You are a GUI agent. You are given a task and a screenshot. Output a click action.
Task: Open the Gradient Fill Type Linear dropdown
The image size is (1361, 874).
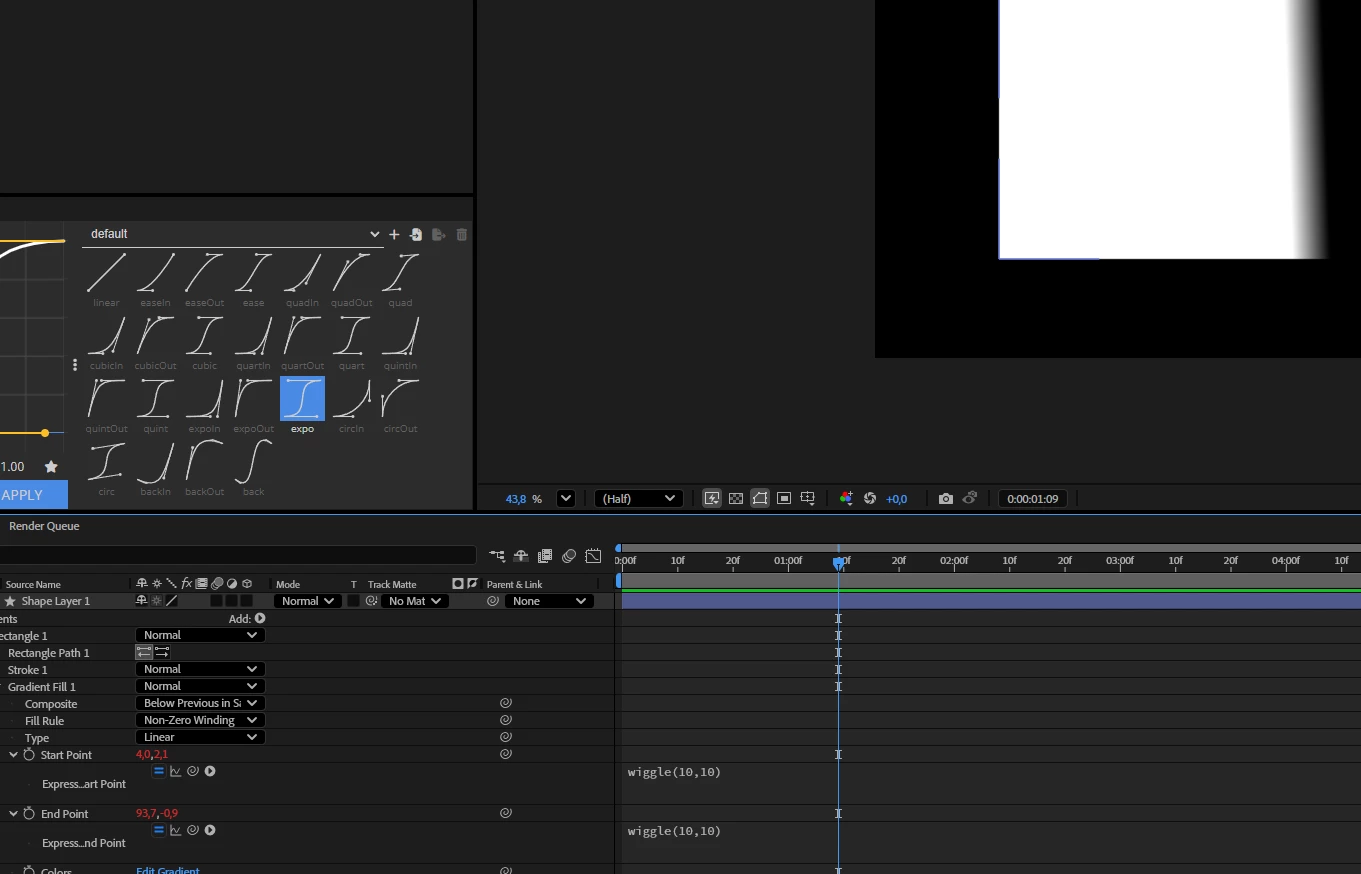click(200, 737)
